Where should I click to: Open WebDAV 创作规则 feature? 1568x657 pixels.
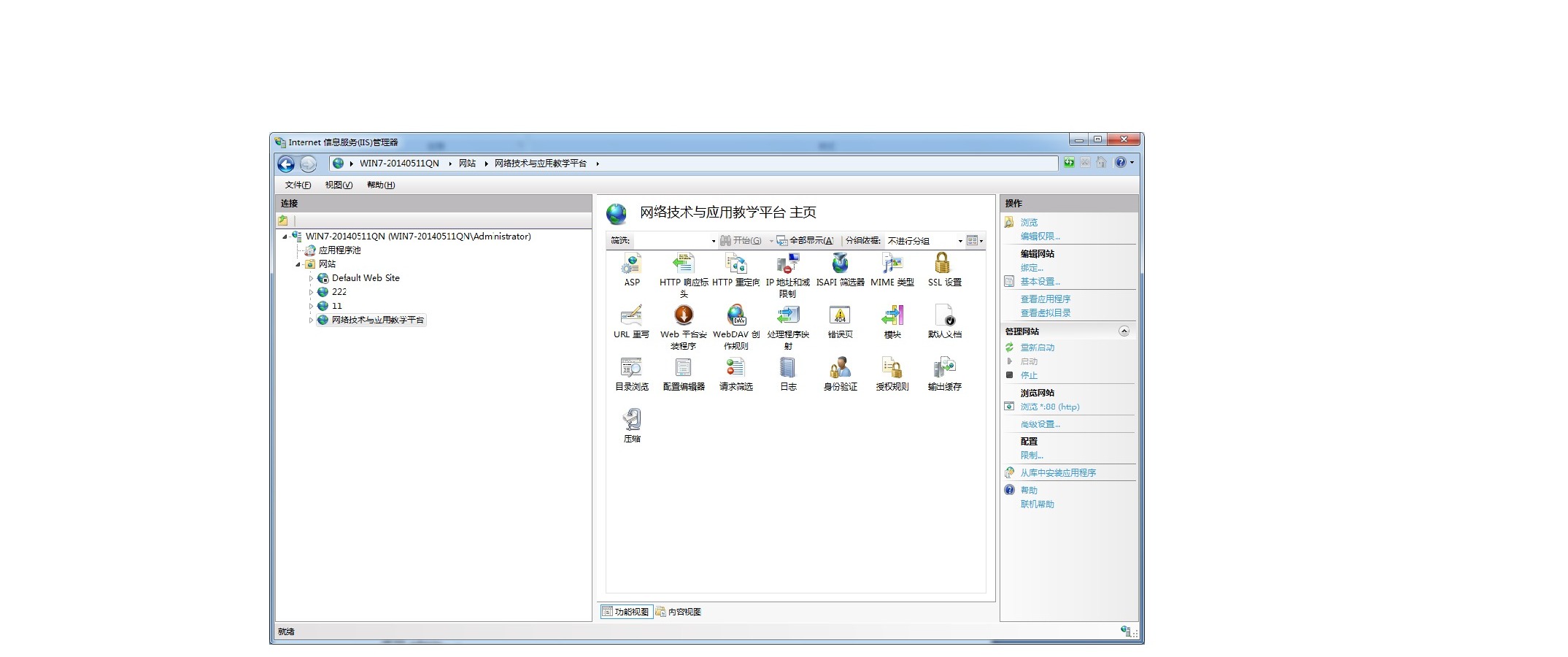pyautogui.click(x=735, y=327)
